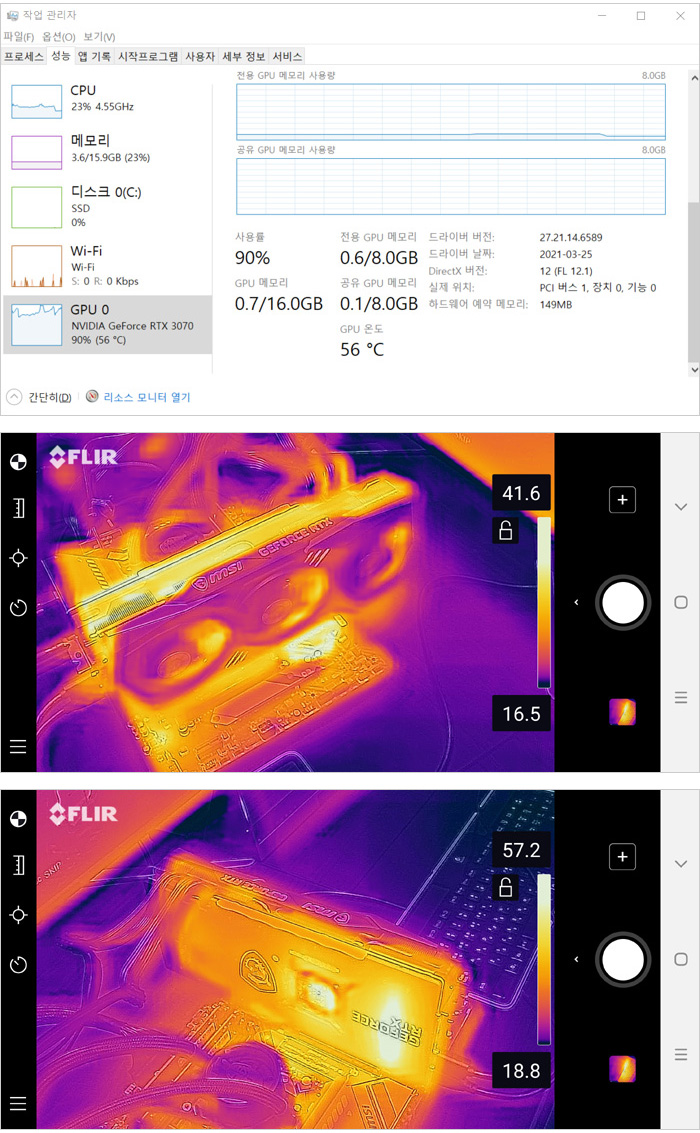Click the color temperature scale bar in 57.2 view
700x1133 pixels.
pos(544,960)
